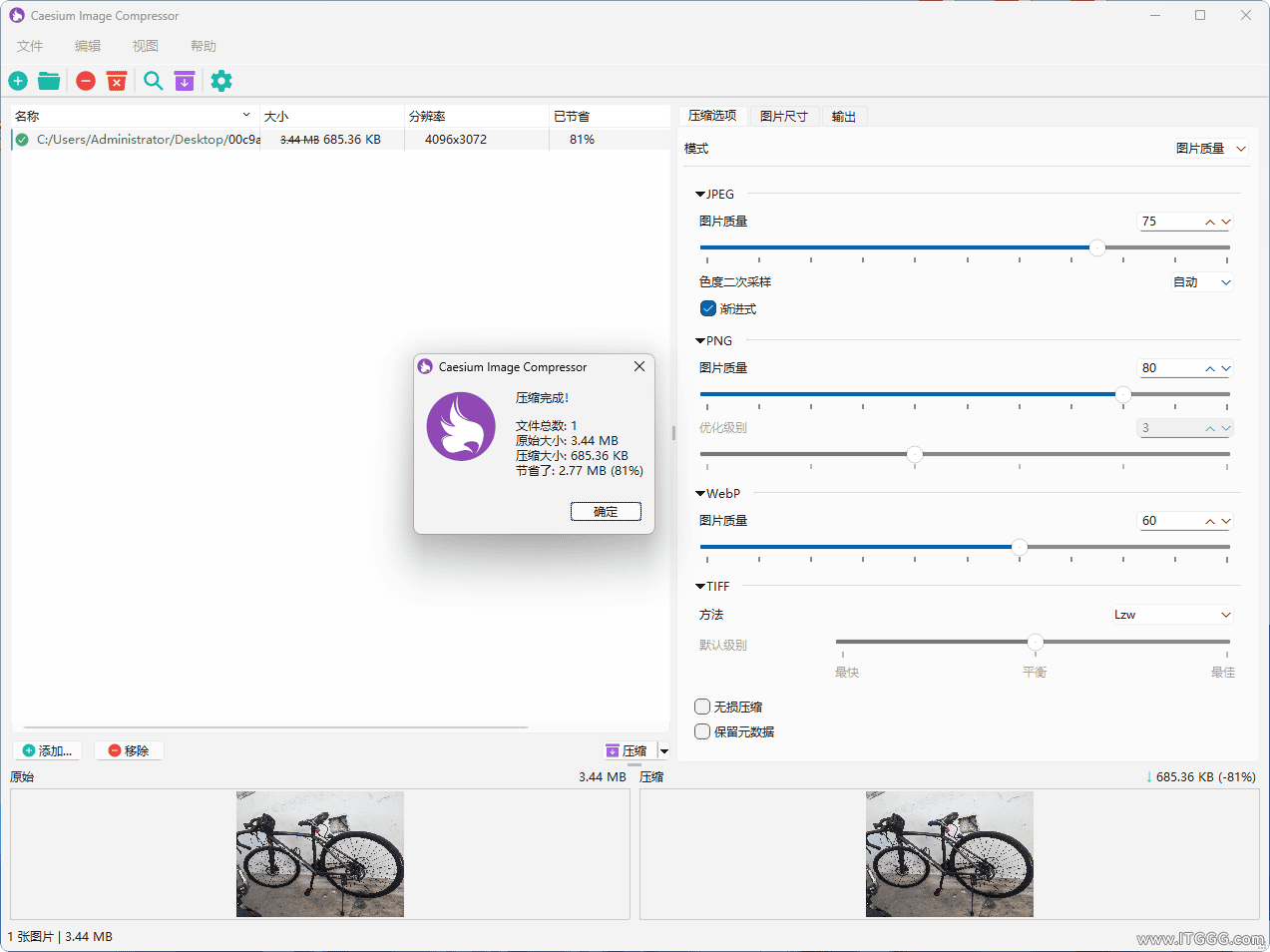Click the WebP 图片质量 slider track
The width and height of the screenshot is (1270, 952).
click(1019, 547)
